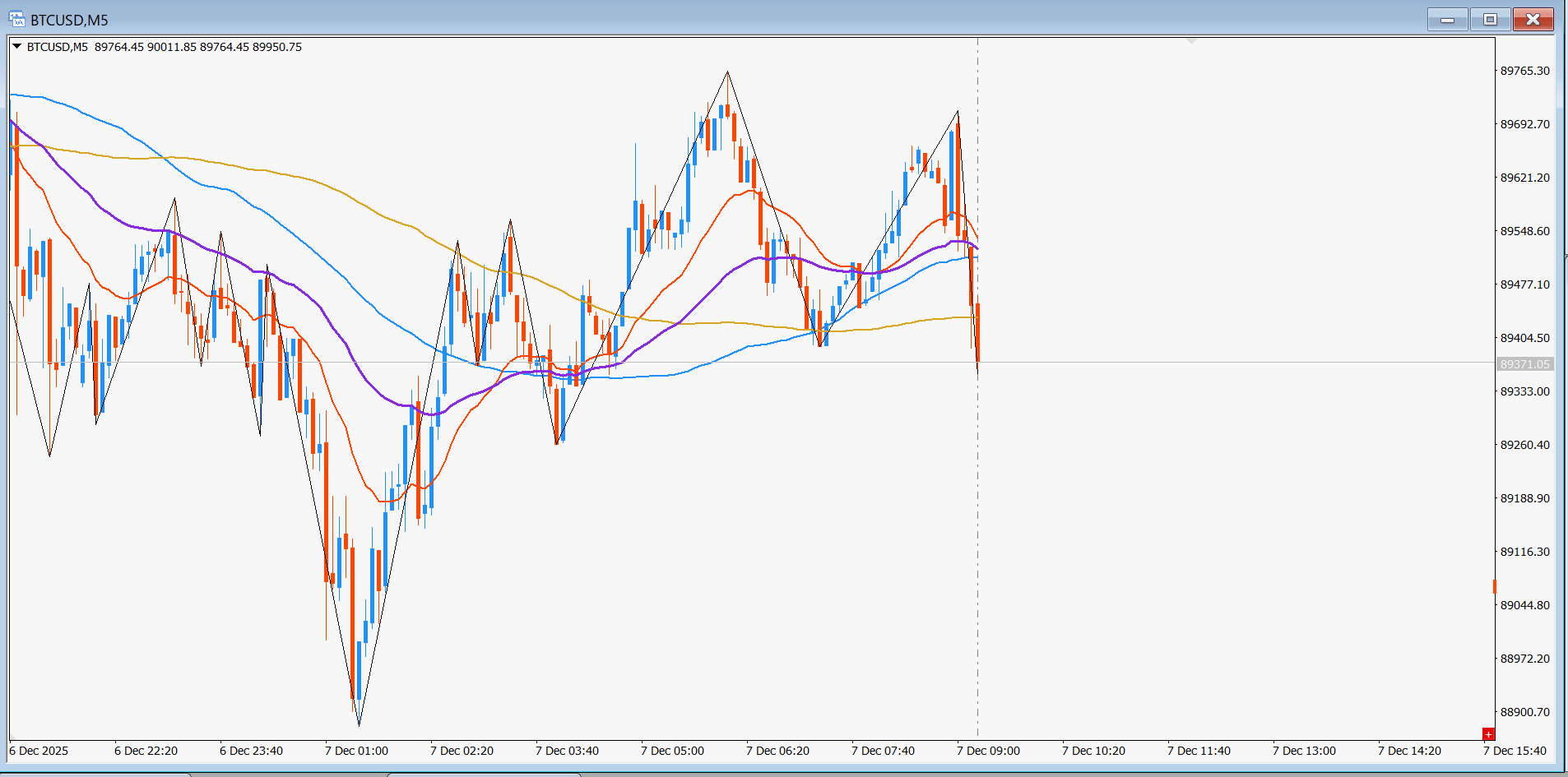The image size is (1568, 777).
Task: Click time axis label 6 Dec 2025
Action: click(39, 751)
